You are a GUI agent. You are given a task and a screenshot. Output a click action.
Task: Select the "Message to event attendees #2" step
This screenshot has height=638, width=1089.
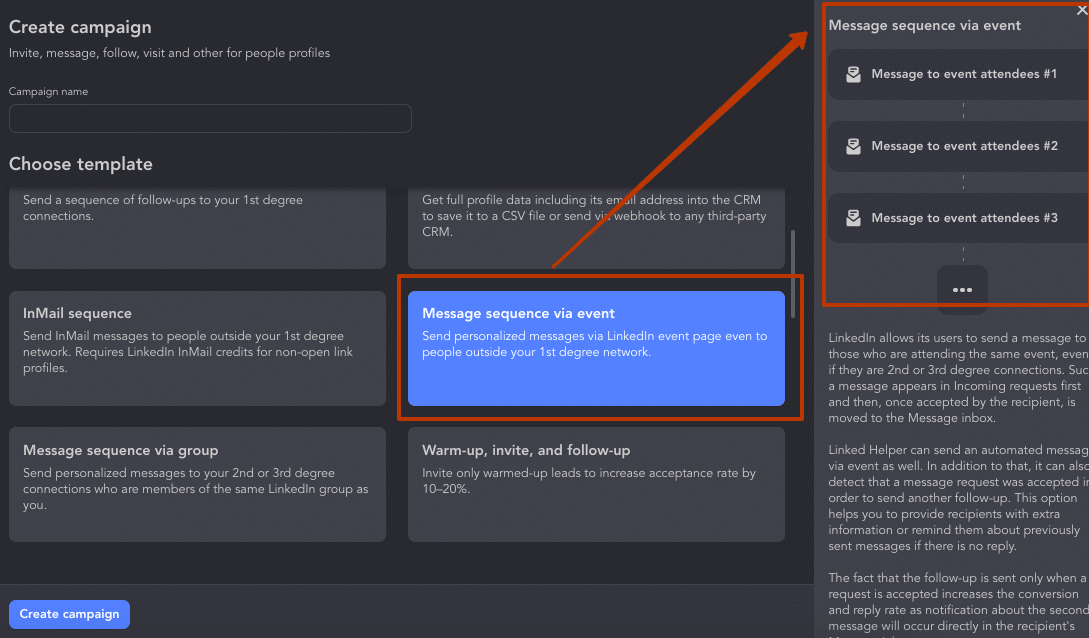coord(960,146)
